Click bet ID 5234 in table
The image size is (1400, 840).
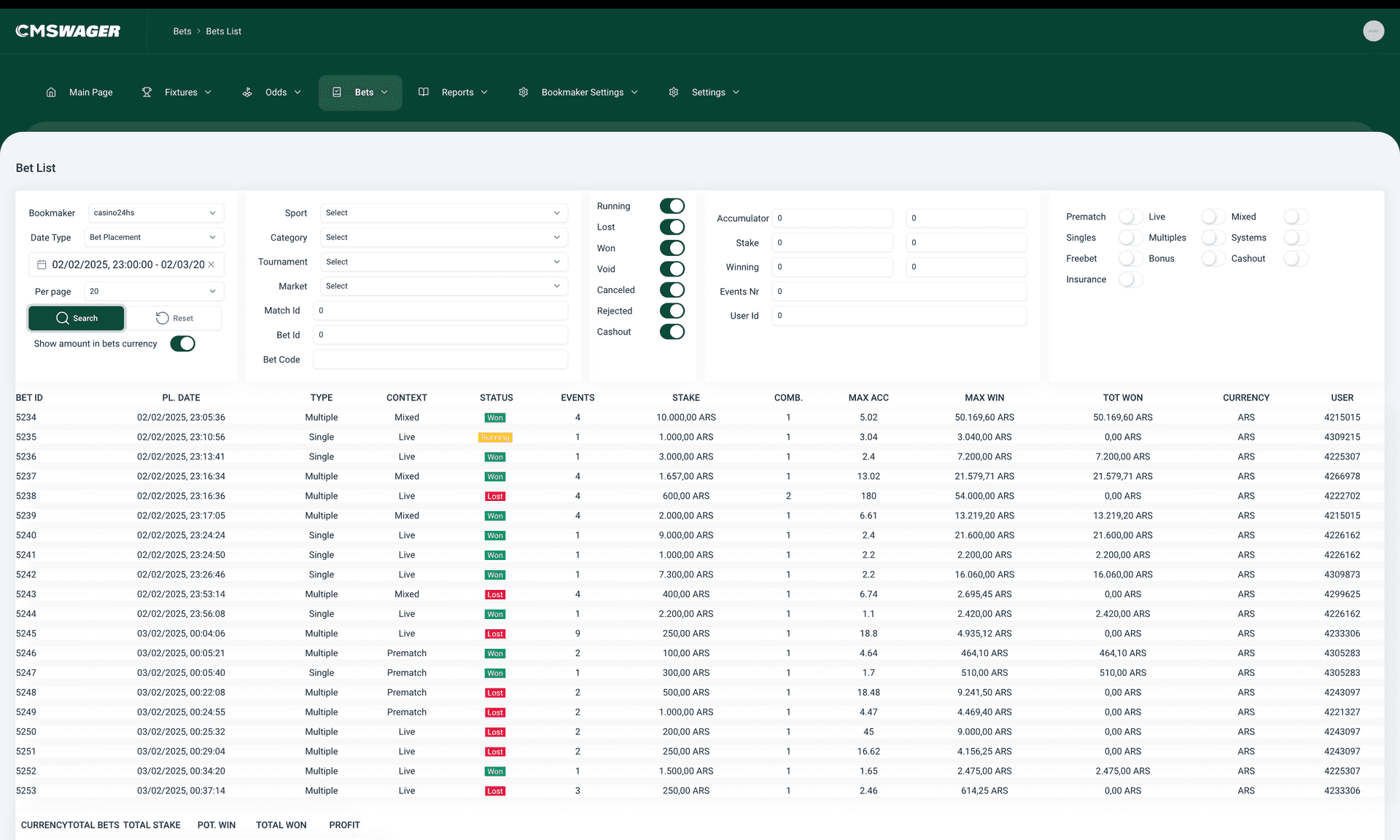click(26, 418)
